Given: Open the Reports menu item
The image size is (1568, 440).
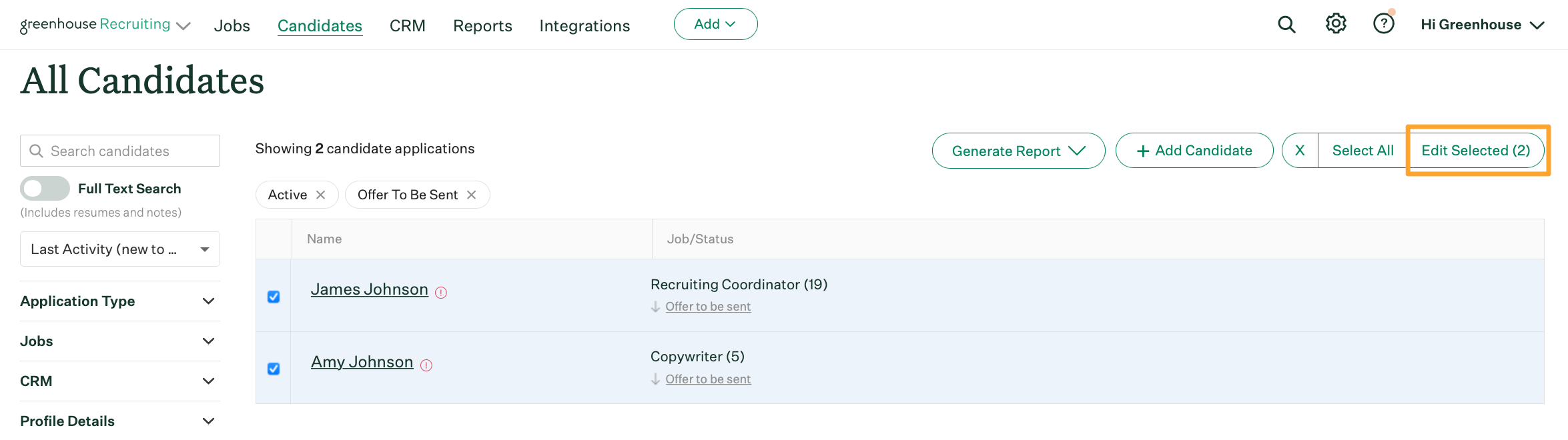Looking at the screenshot, I should (482, 26).
